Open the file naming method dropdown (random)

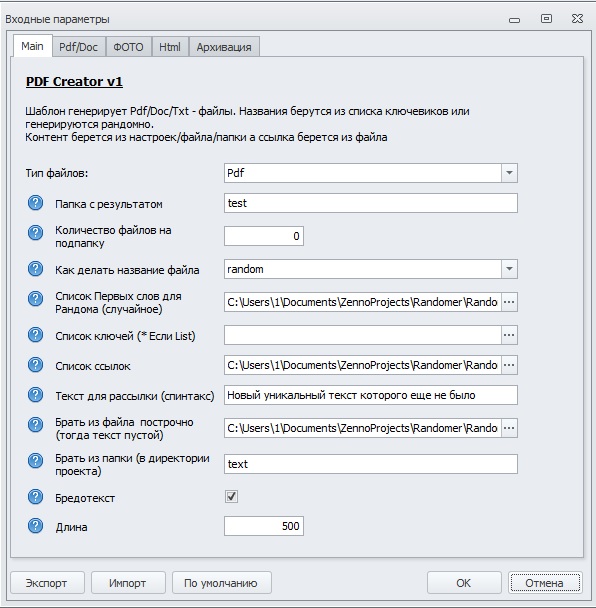(x=509, y=269)
